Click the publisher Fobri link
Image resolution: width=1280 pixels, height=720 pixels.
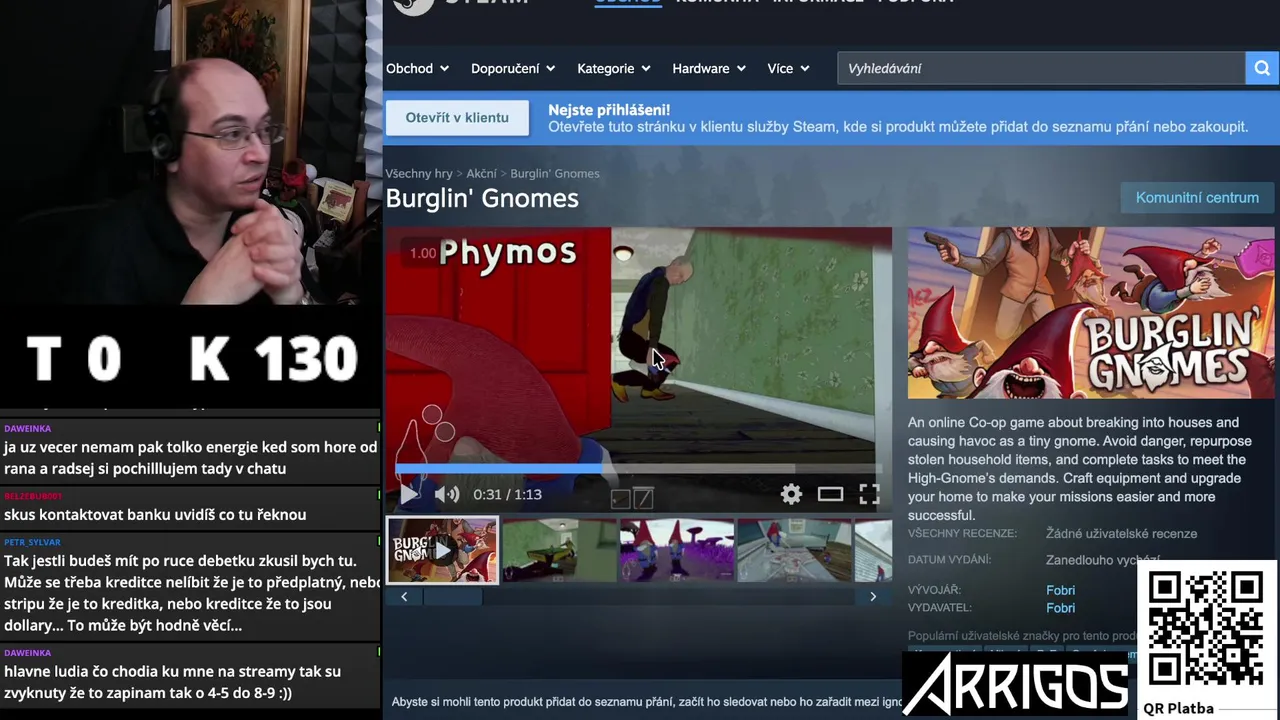pos(1060,608)
